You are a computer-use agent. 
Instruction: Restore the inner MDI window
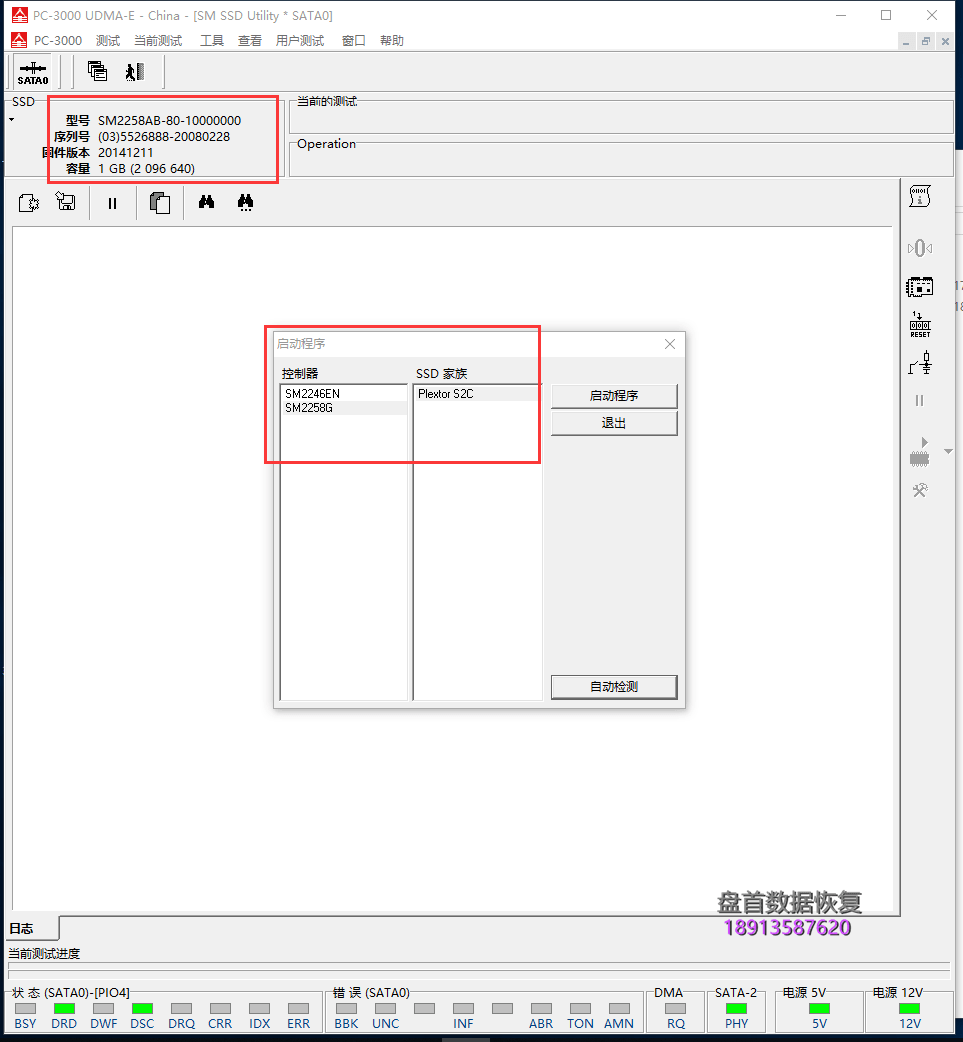[x=926, y=41]
